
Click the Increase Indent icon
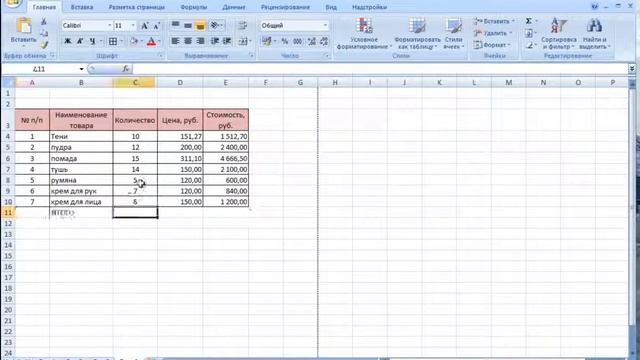click(x=227, y=41)
